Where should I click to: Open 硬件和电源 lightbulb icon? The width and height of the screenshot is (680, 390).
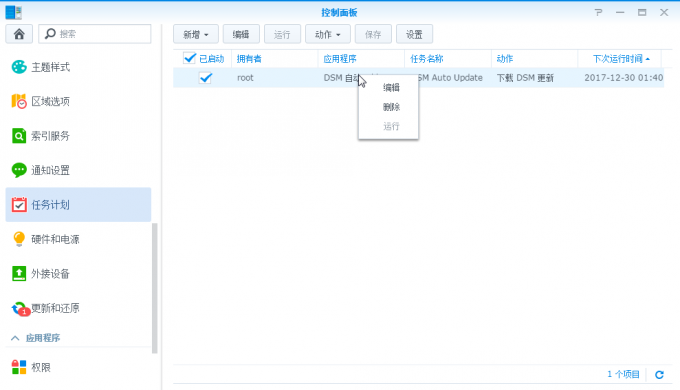click(19, 239)
